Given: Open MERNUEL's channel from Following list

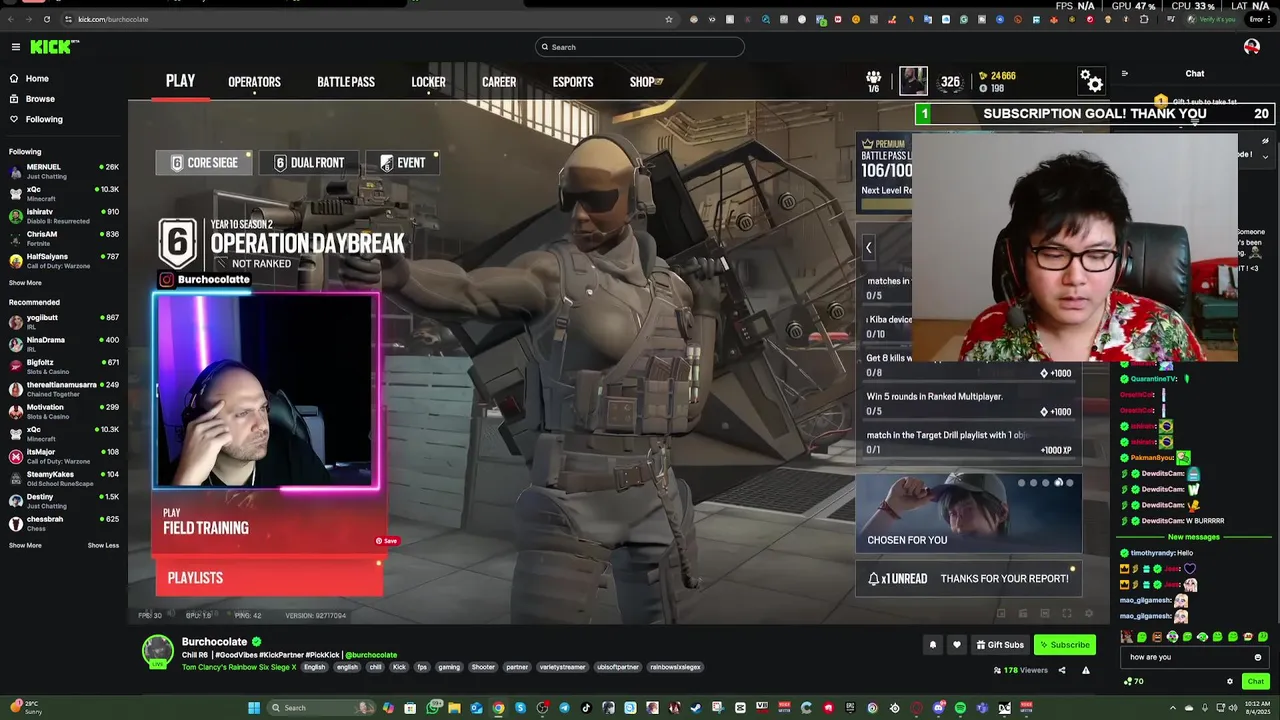Looking at the screenshot, I should click(x=64, y=171).
